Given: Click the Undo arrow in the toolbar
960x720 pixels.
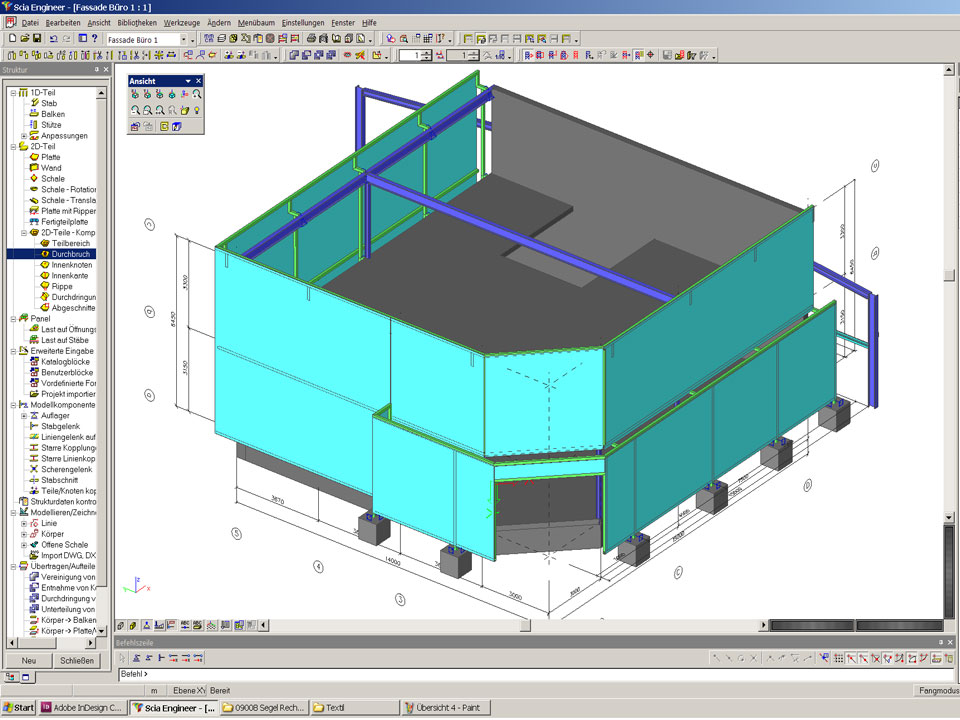Looking at the screenshot, I should pos(53,39).
